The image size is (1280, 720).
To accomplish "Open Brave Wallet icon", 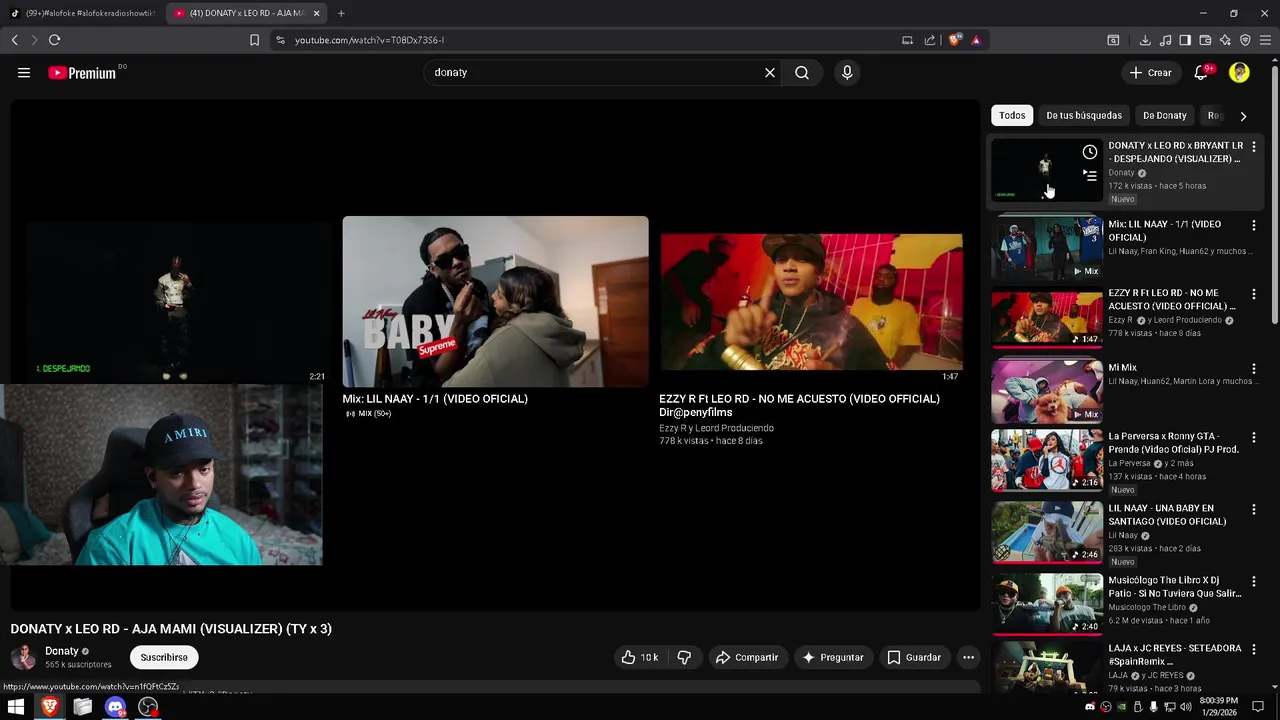I will click(x=1205, y=40).
